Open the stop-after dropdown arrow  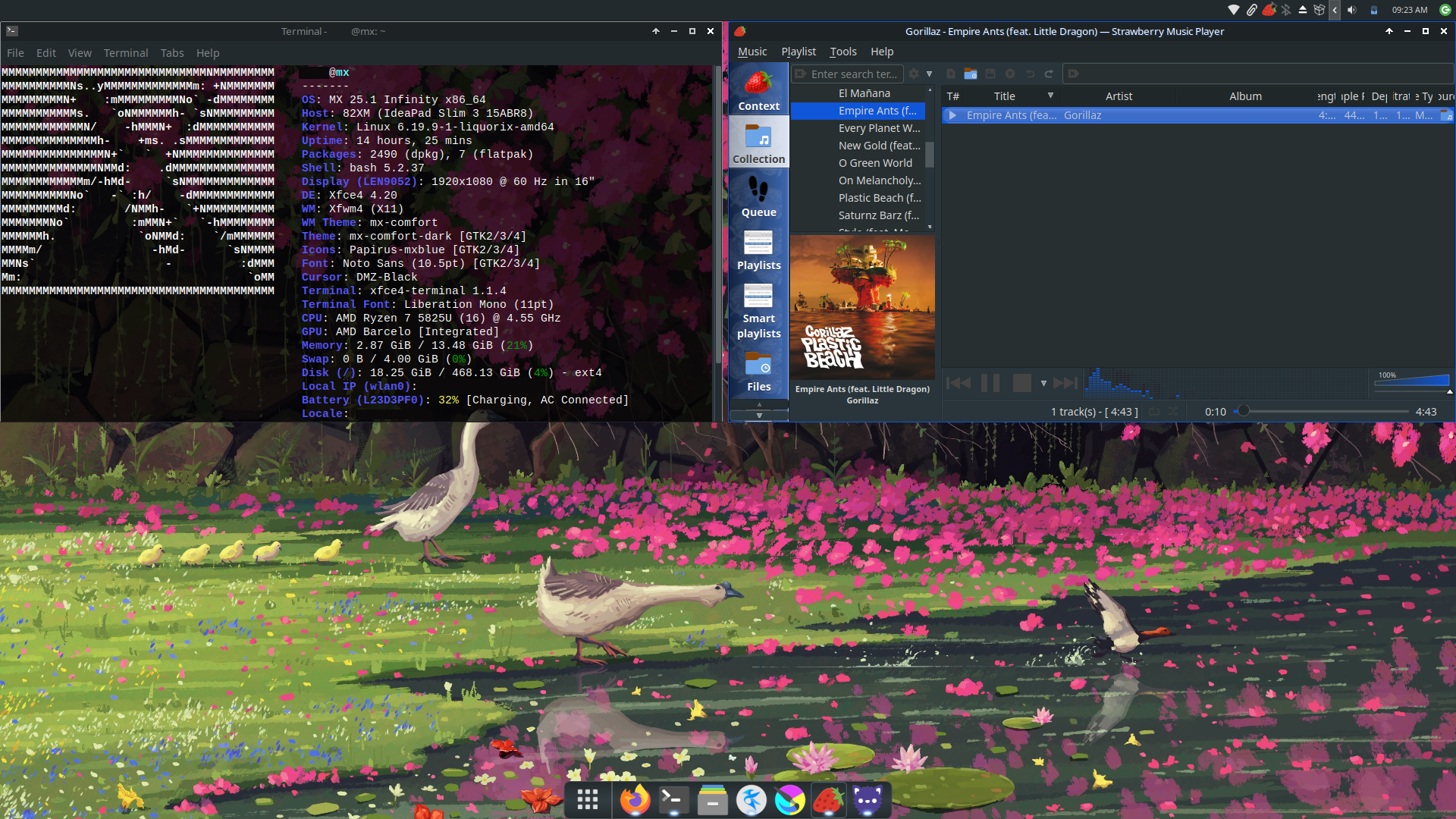coord(1043,384)
